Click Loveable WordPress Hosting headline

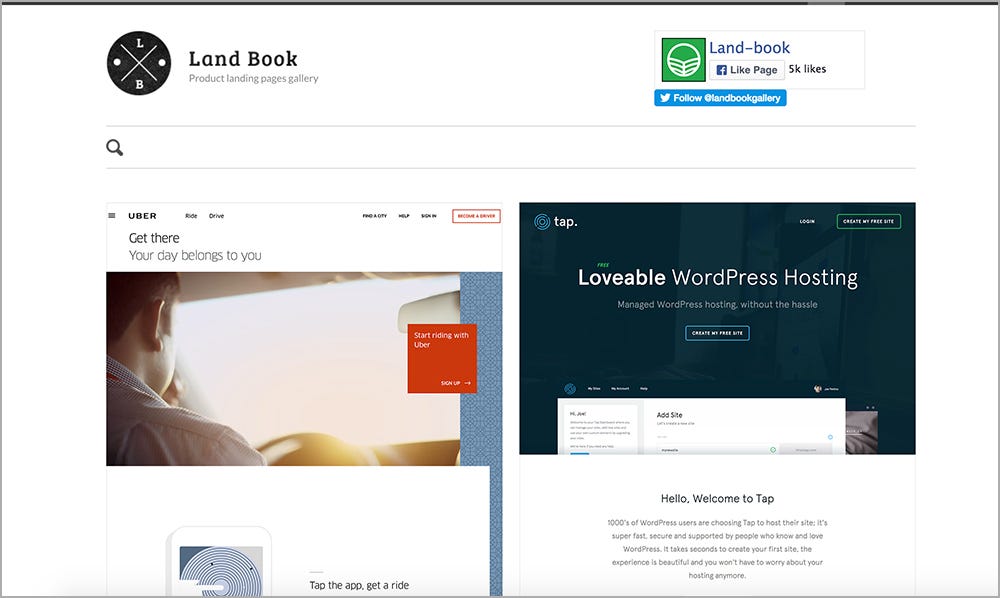coord(717,277)
